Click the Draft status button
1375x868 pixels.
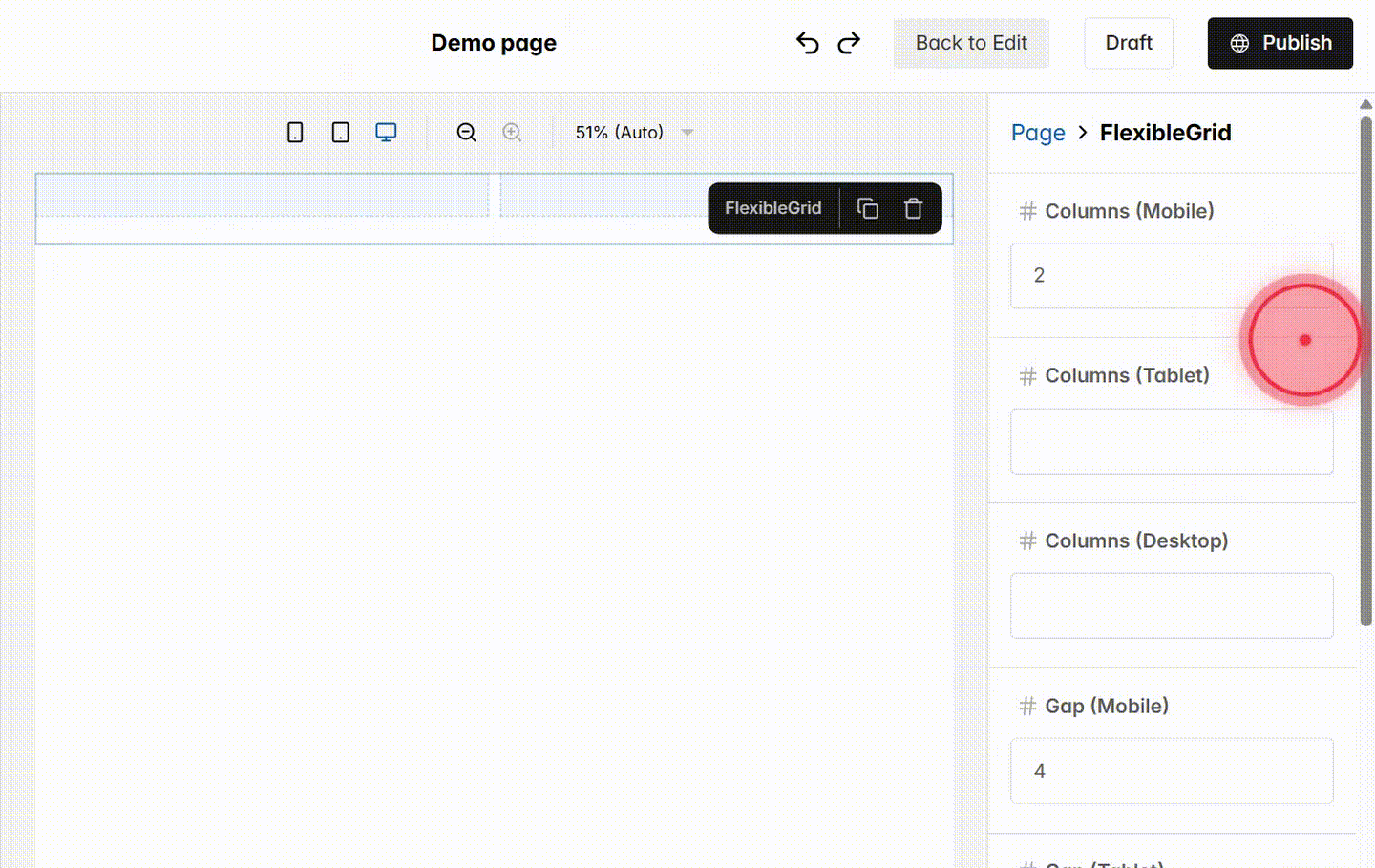click(1129, 42)
